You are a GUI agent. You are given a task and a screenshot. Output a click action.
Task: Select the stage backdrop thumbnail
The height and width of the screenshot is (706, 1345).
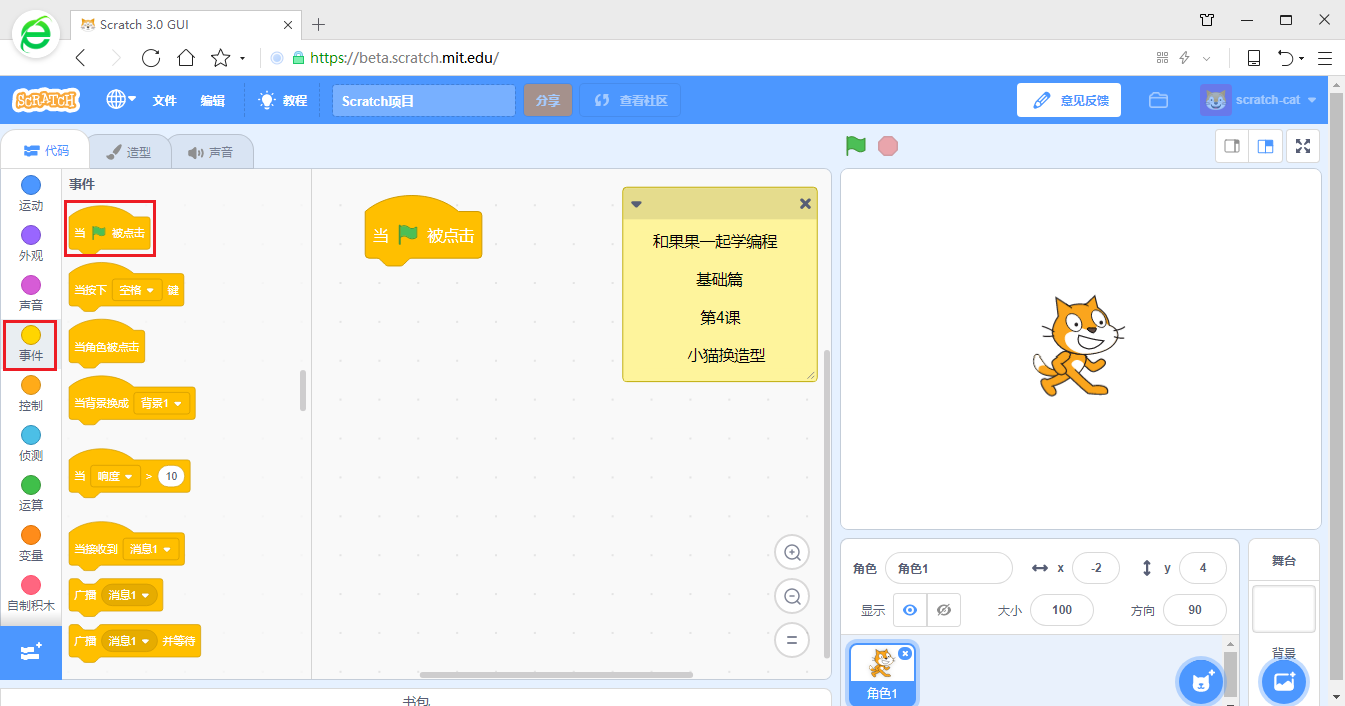(1284, 609)
